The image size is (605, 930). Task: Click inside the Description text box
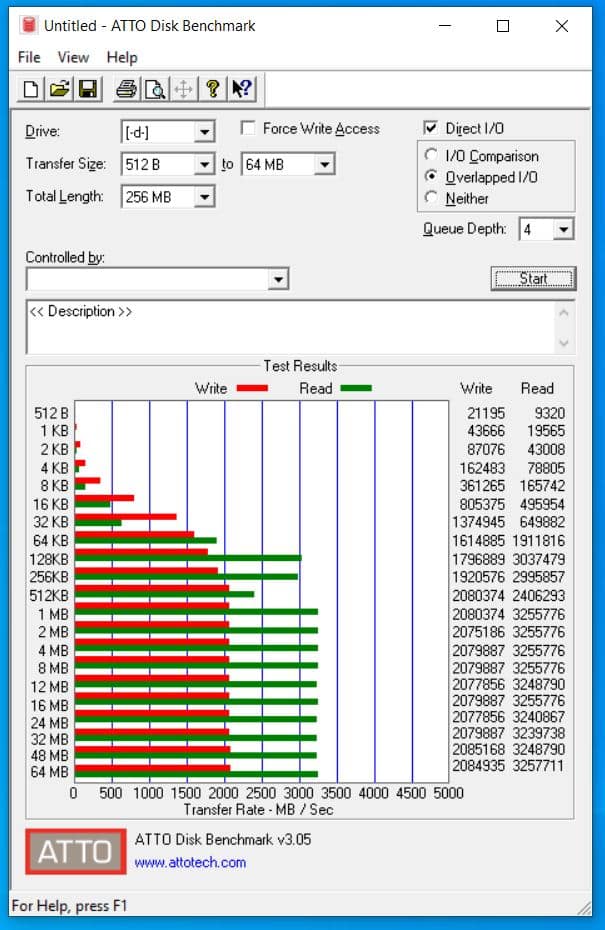pyautogui.click(x=291, y=327)
